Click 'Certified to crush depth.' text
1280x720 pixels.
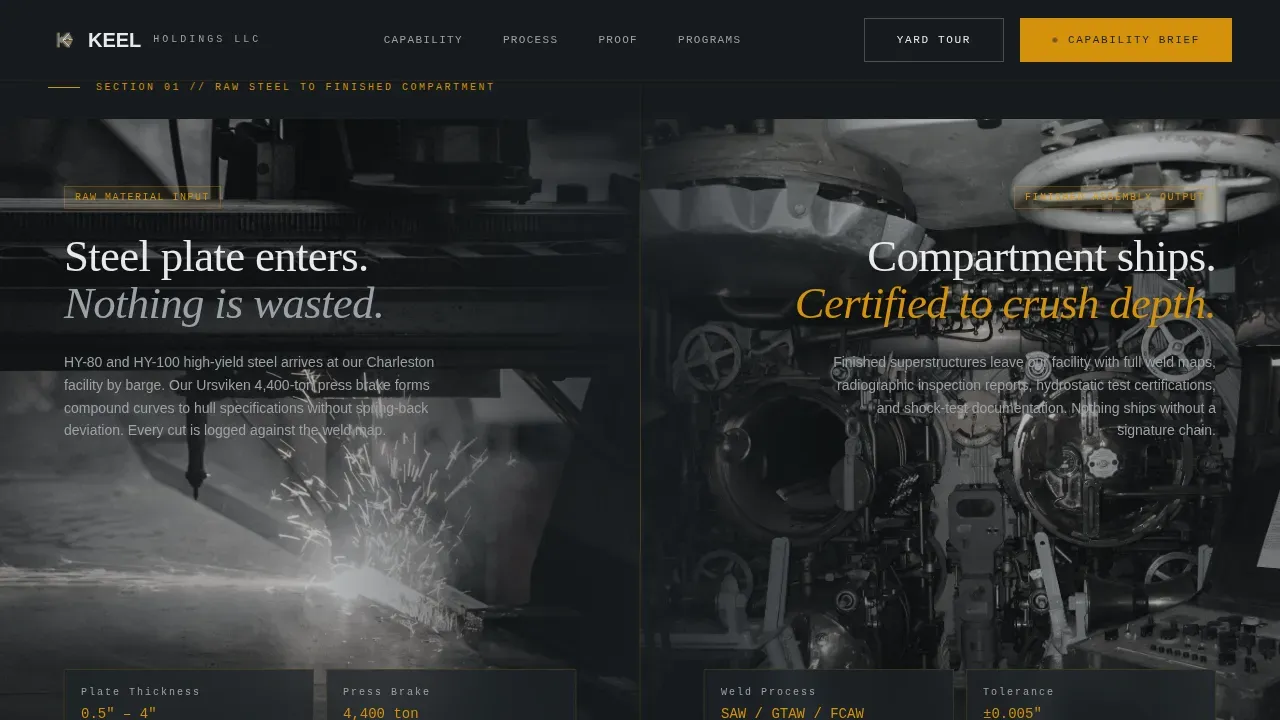click(x=1005, y=304)
